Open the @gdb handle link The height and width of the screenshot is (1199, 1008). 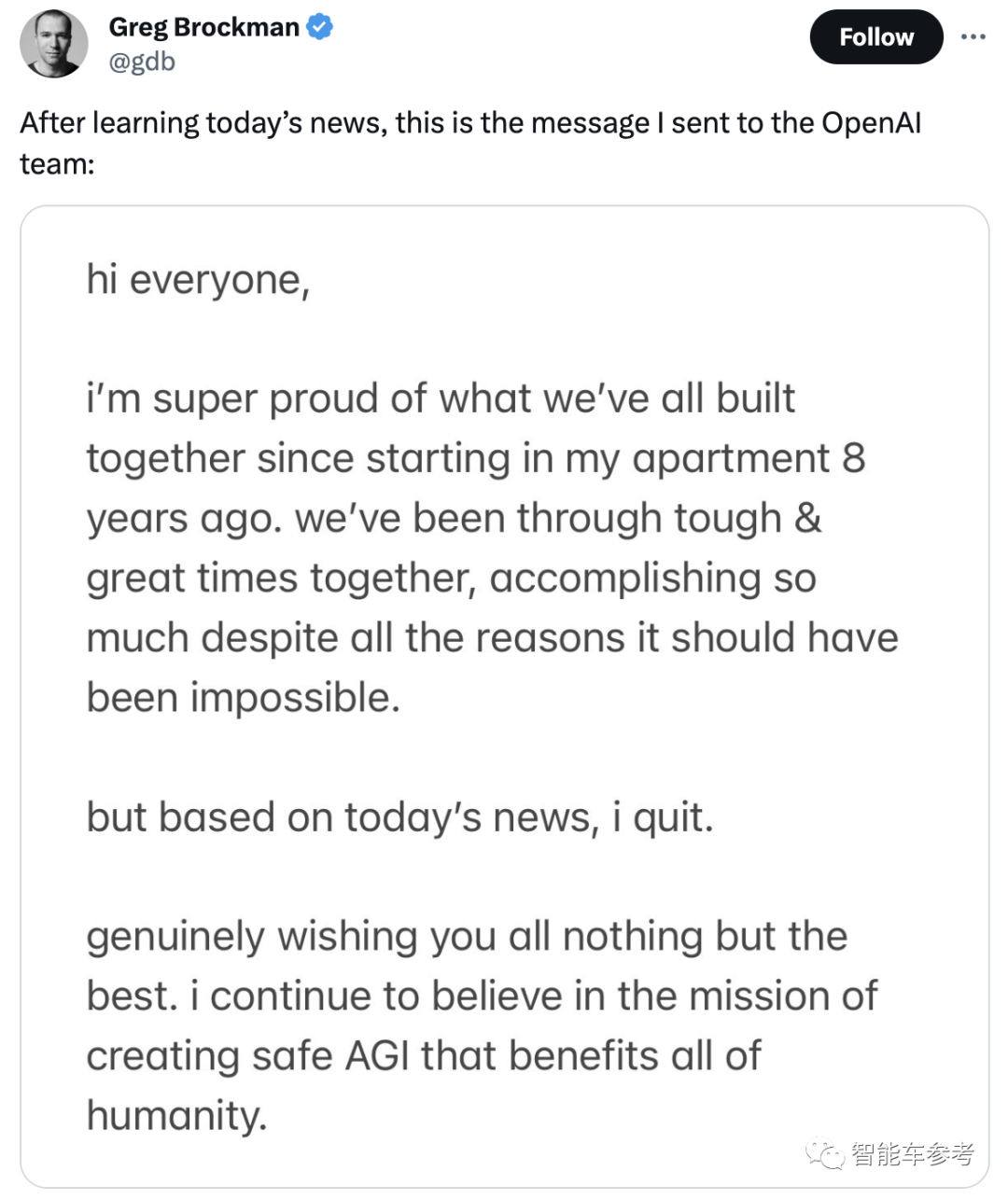click(142, 62)
